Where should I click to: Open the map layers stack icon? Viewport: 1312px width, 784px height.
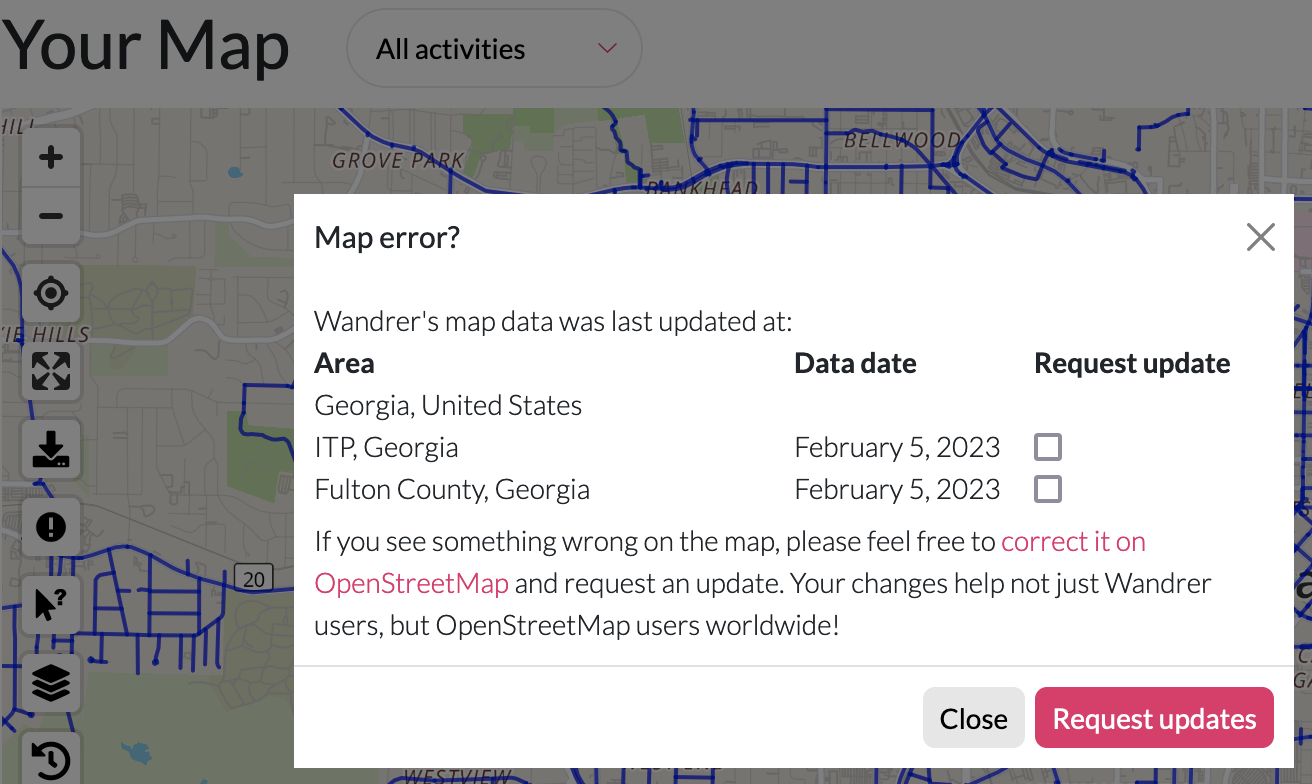click(x=51, y=683)
